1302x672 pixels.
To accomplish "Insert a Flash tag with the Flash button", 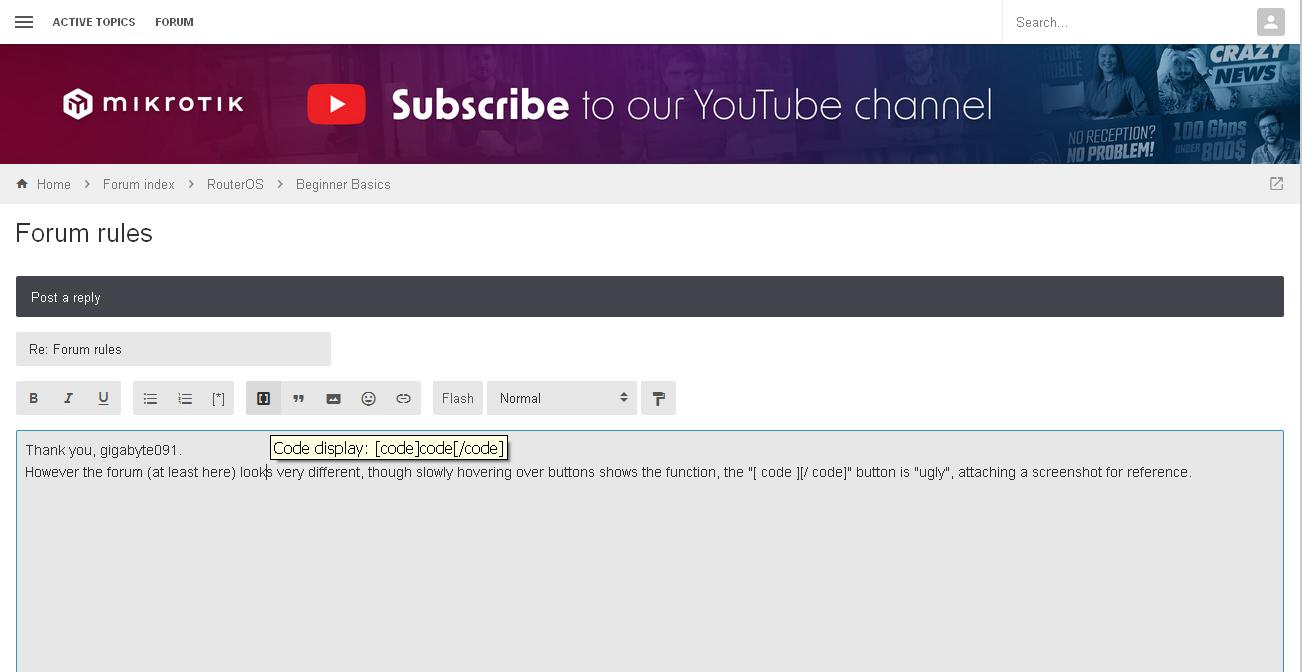I will tap(458, 398).
